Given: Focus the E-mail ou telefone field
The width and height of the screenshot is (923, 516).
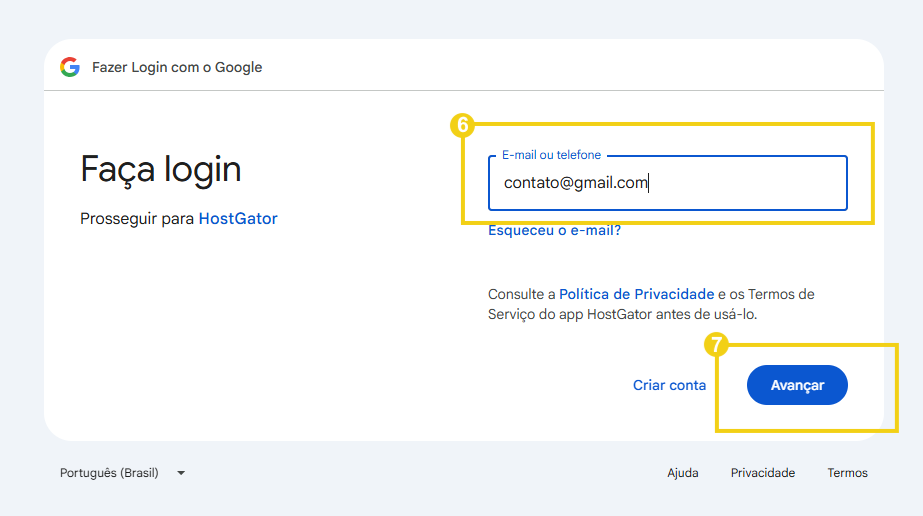Looking at the screenshot, I should [x=668, y=183].
